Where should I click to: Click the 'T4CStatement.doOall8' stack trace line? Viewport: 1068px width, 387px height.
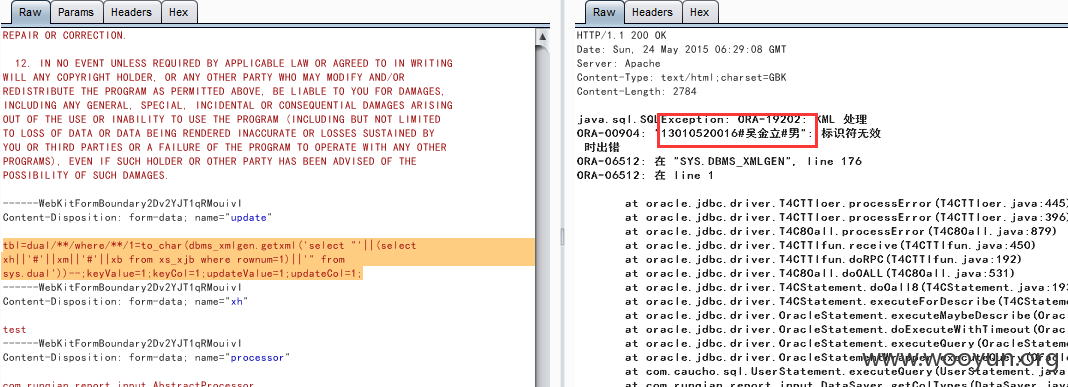(x=847, y=288)
